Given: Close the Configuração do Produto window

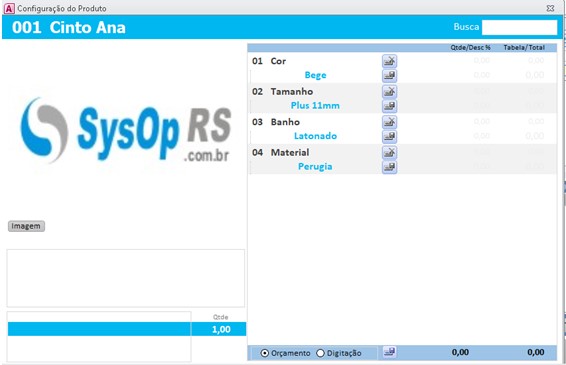Looking at the screenshot, I should (550, 8).
